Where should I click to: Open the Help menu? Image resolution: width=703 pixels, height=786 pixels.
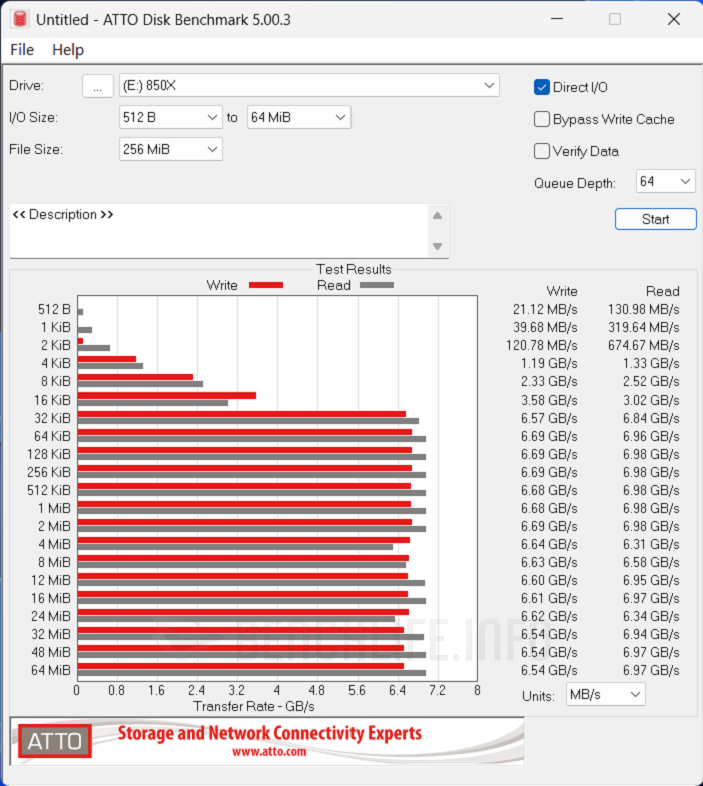click(68, 50)
